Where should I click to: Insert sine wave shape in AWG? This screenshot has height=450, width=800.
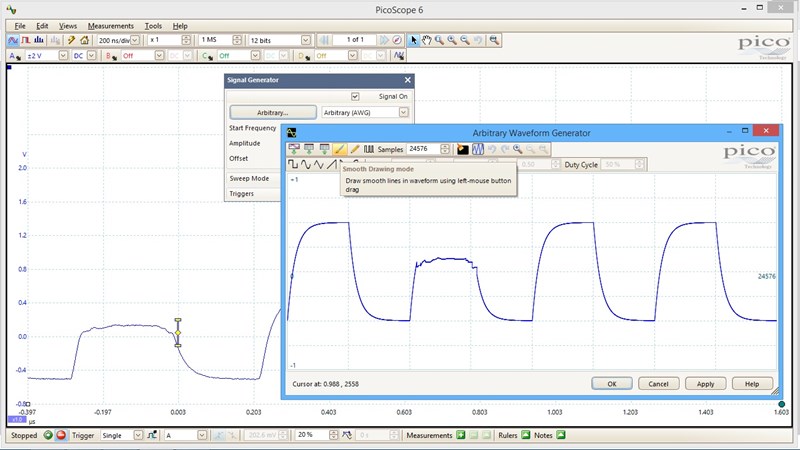click(x=306, y=164)
